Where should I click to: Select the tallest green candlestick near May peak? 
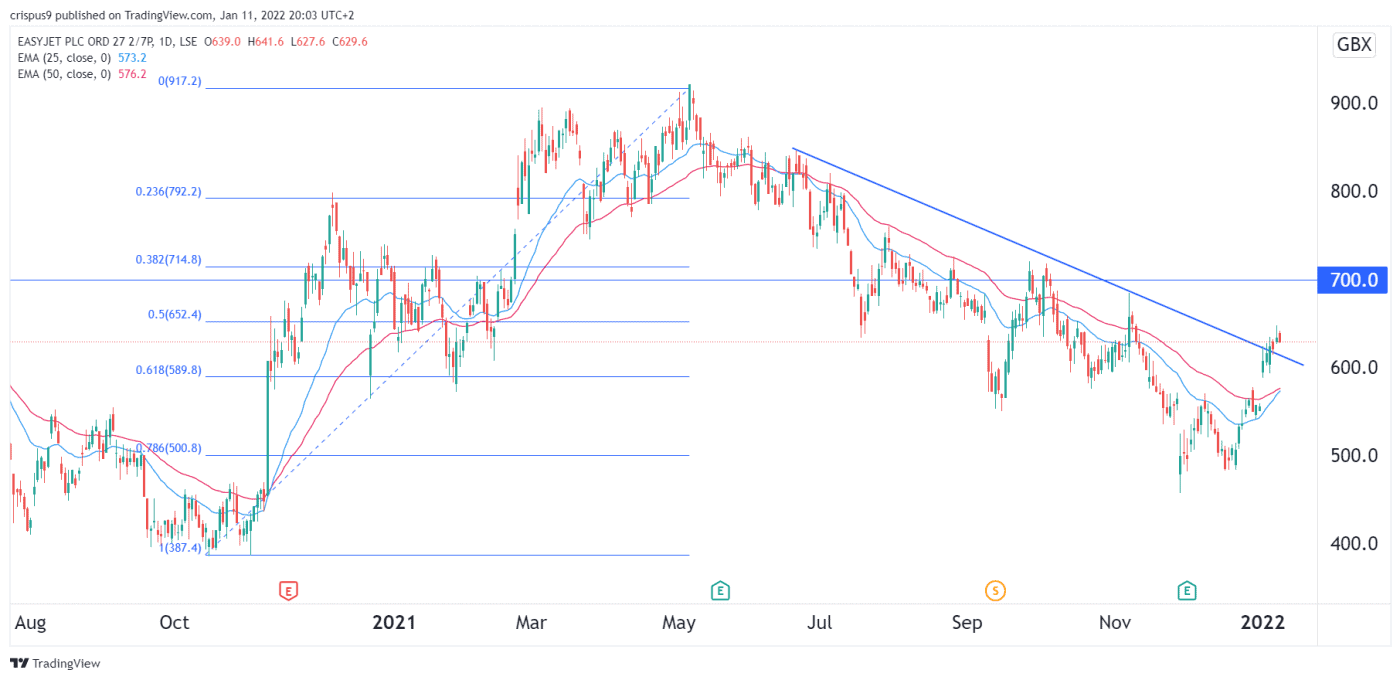(x=689, y=105)
